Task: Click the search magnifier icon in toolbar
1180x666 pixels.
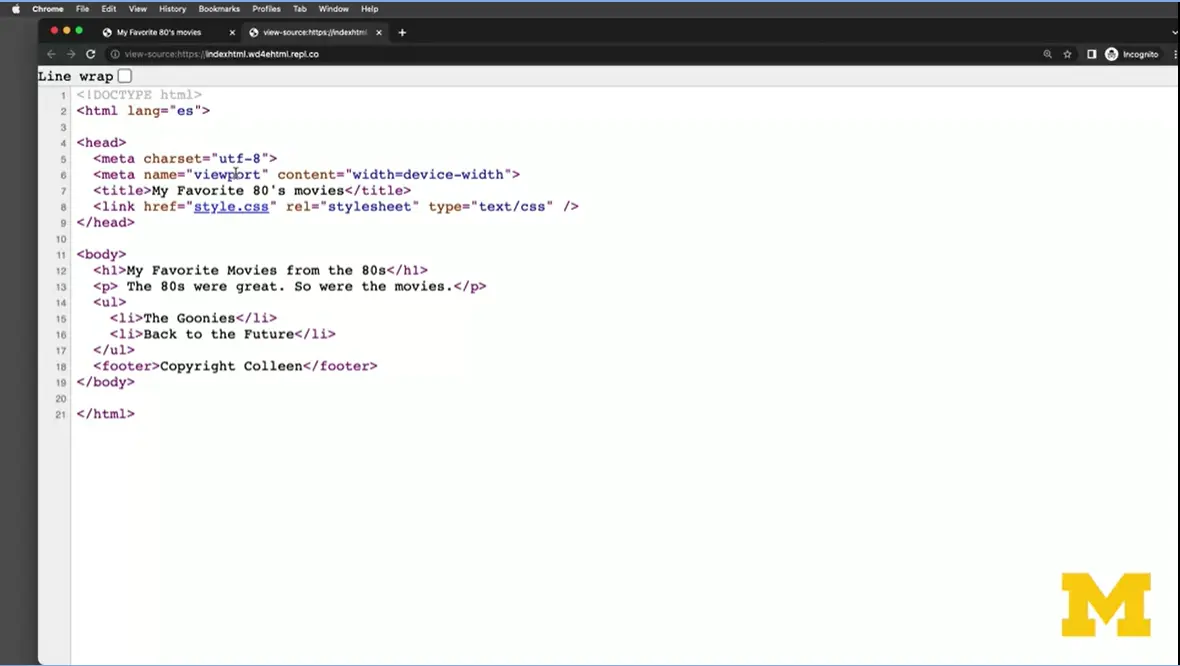Action: coord(1047,54)
